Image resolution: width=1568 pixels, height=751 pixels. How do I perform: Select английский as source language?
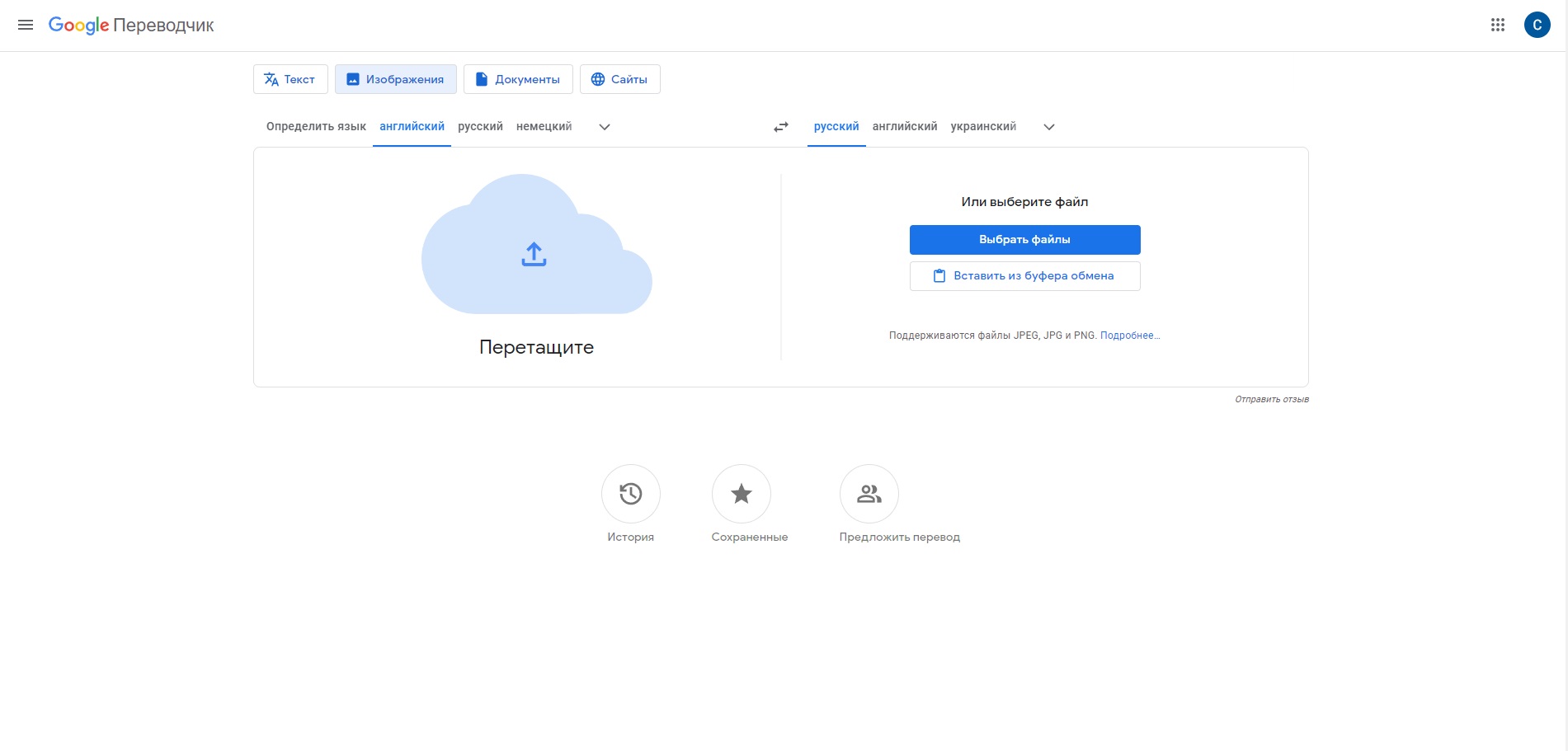click(x=412, y=126)
